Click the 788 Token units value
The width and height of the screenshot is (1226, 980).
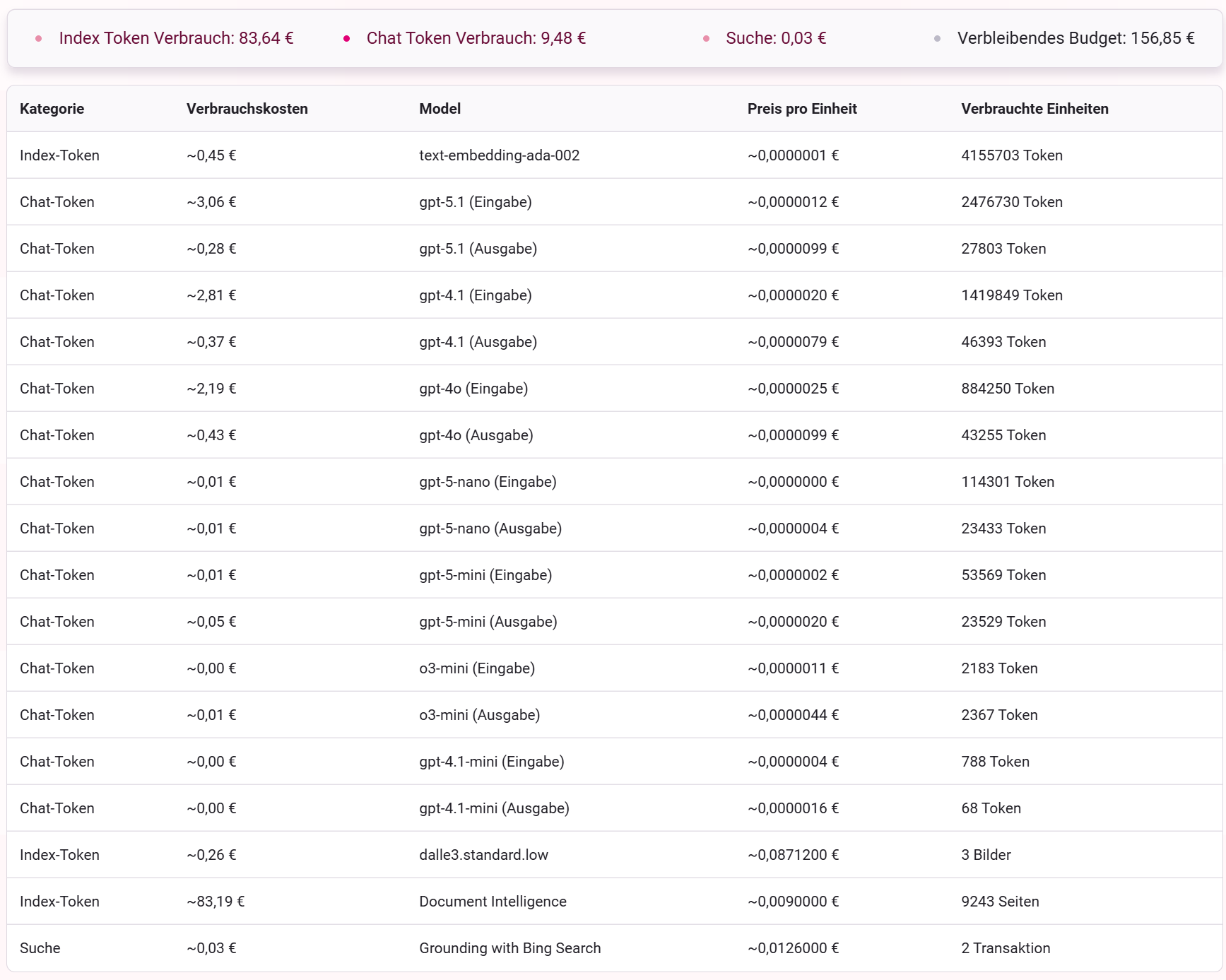pos(995,762)
